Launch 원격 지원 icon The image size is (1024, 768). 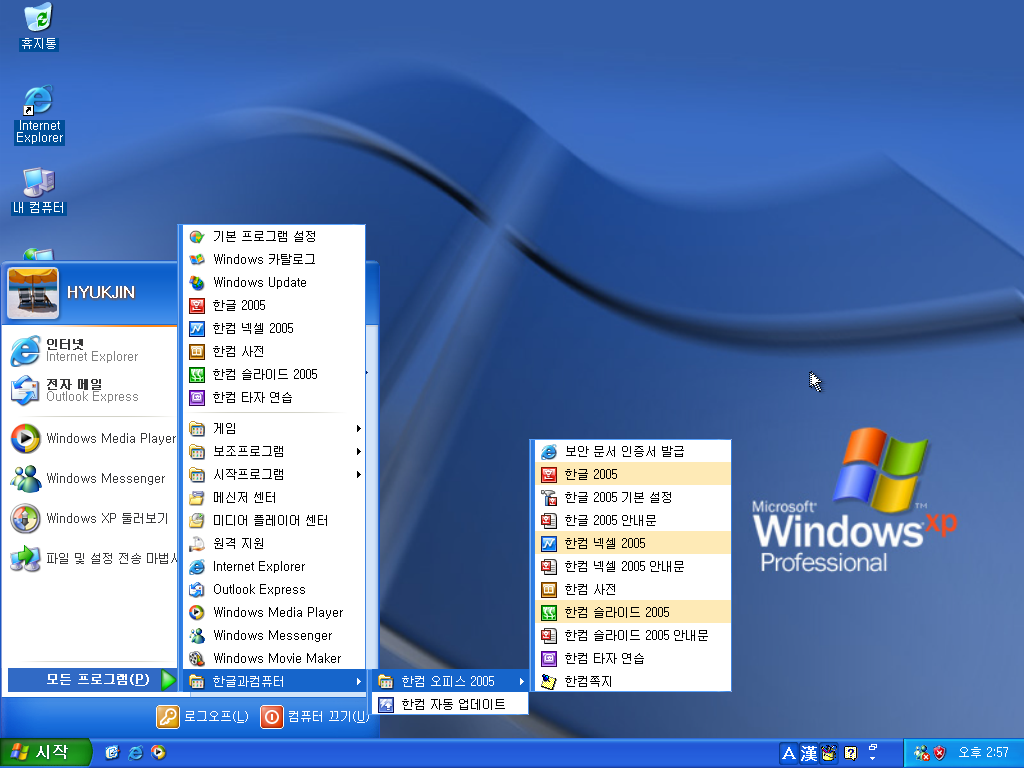197,543
